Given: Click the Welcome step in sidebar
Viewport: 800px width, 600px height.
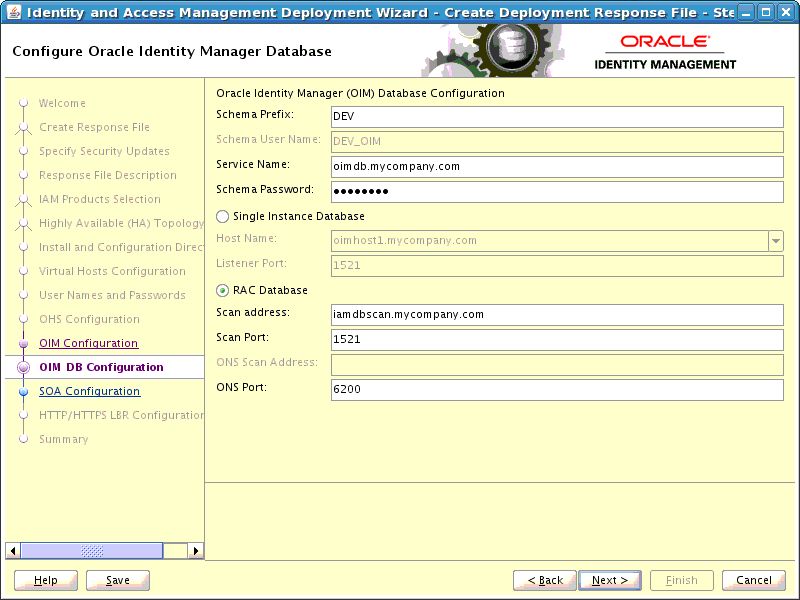Looking at the screenshot, I should (62, 103).
